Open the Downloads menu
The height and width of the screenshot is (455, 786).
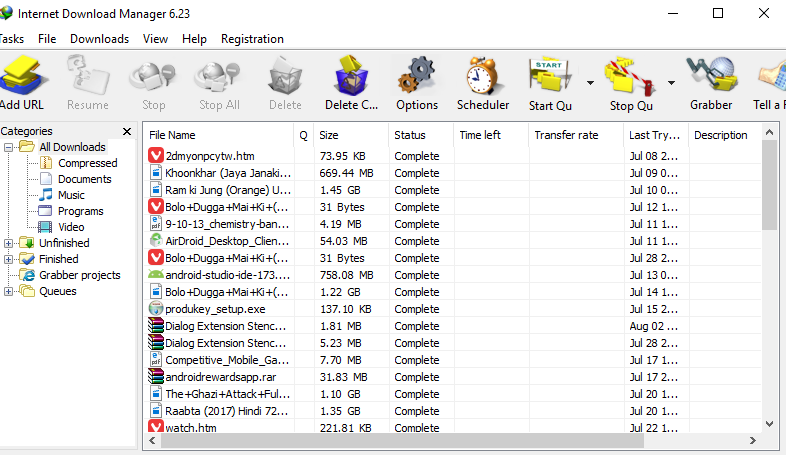pos(99,39)
